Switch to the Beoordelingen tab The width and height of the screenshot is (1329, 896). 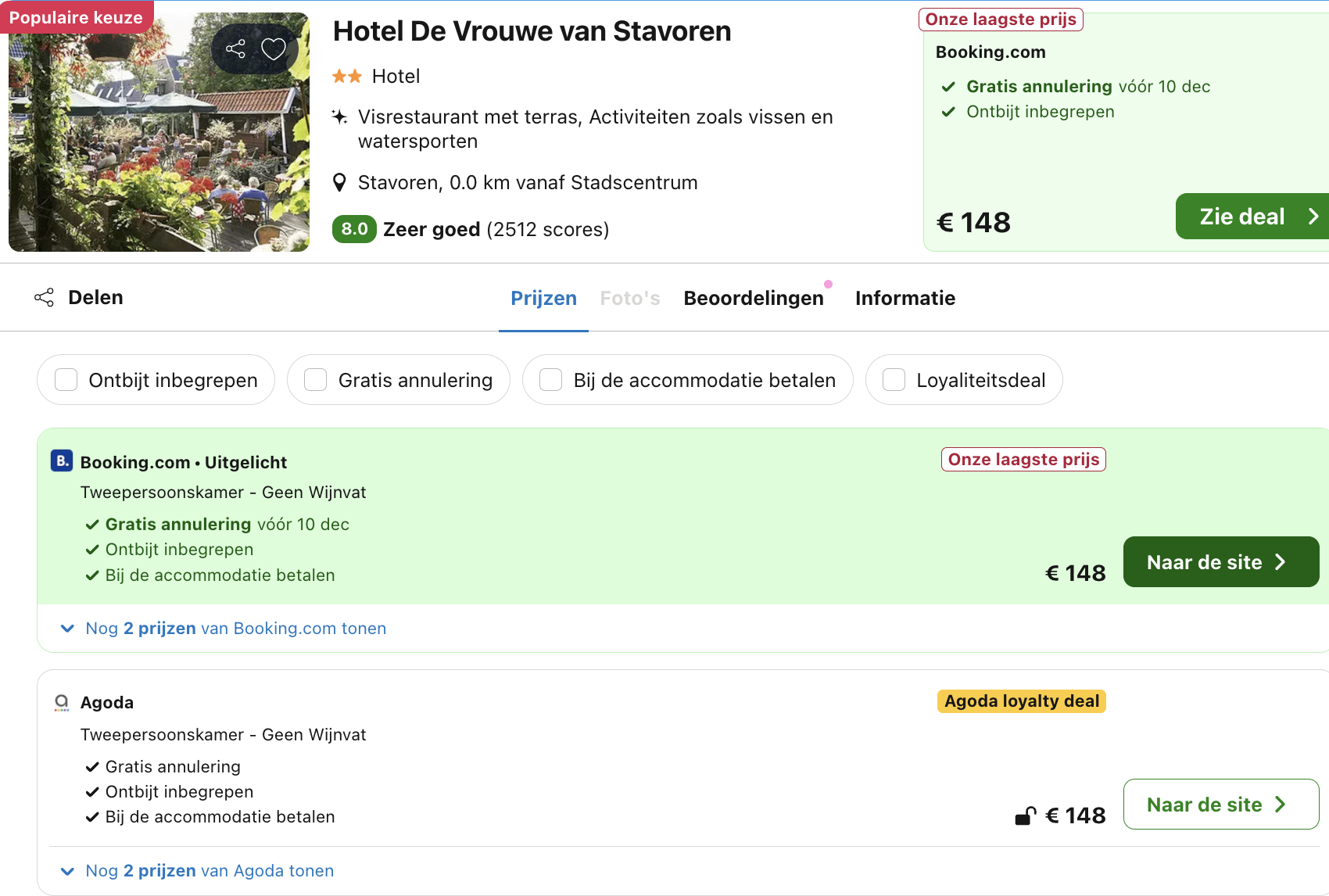(x=754, y=298)
